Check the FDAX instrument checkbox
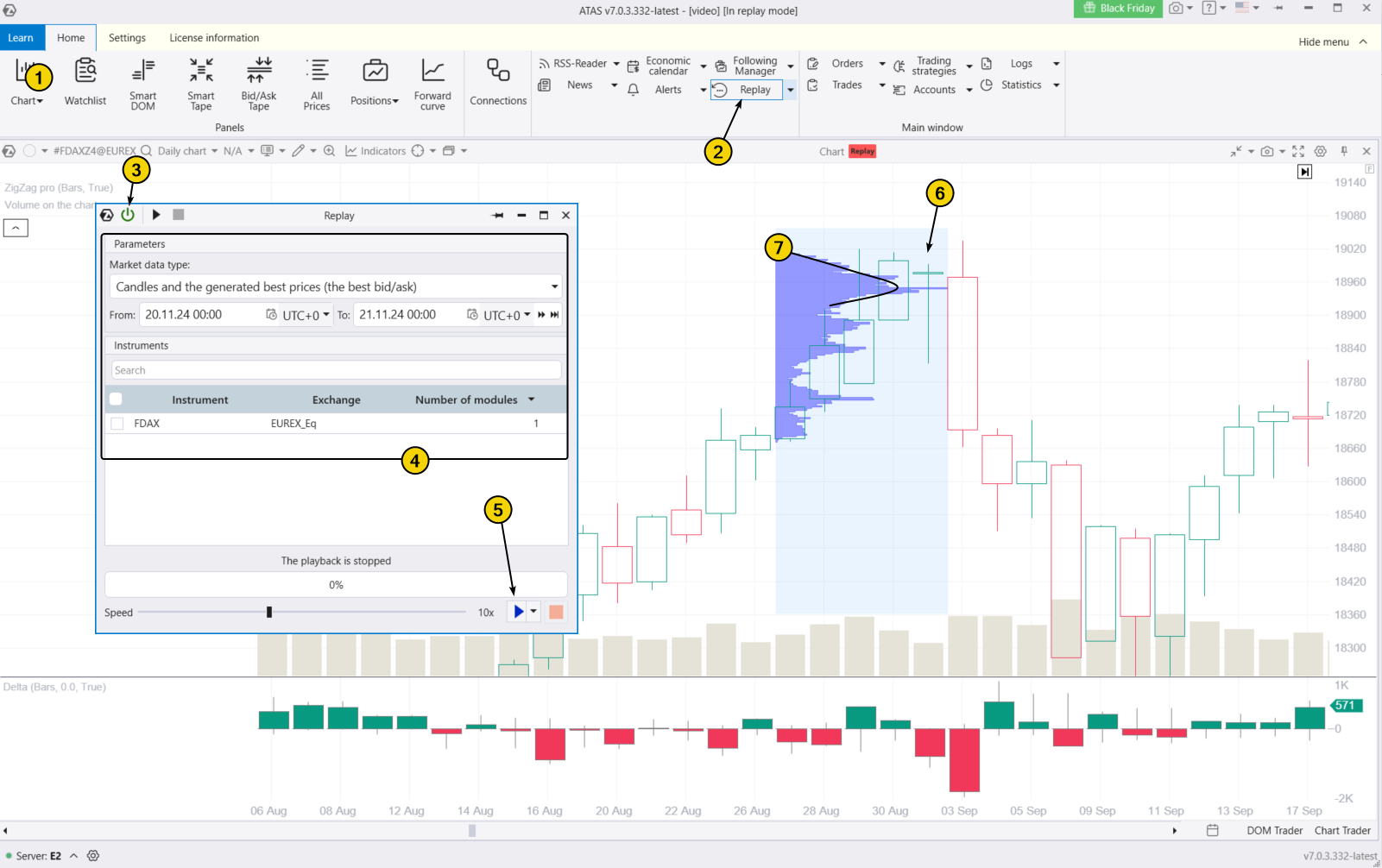This screenshot has height=868, width=1382. 117,424
